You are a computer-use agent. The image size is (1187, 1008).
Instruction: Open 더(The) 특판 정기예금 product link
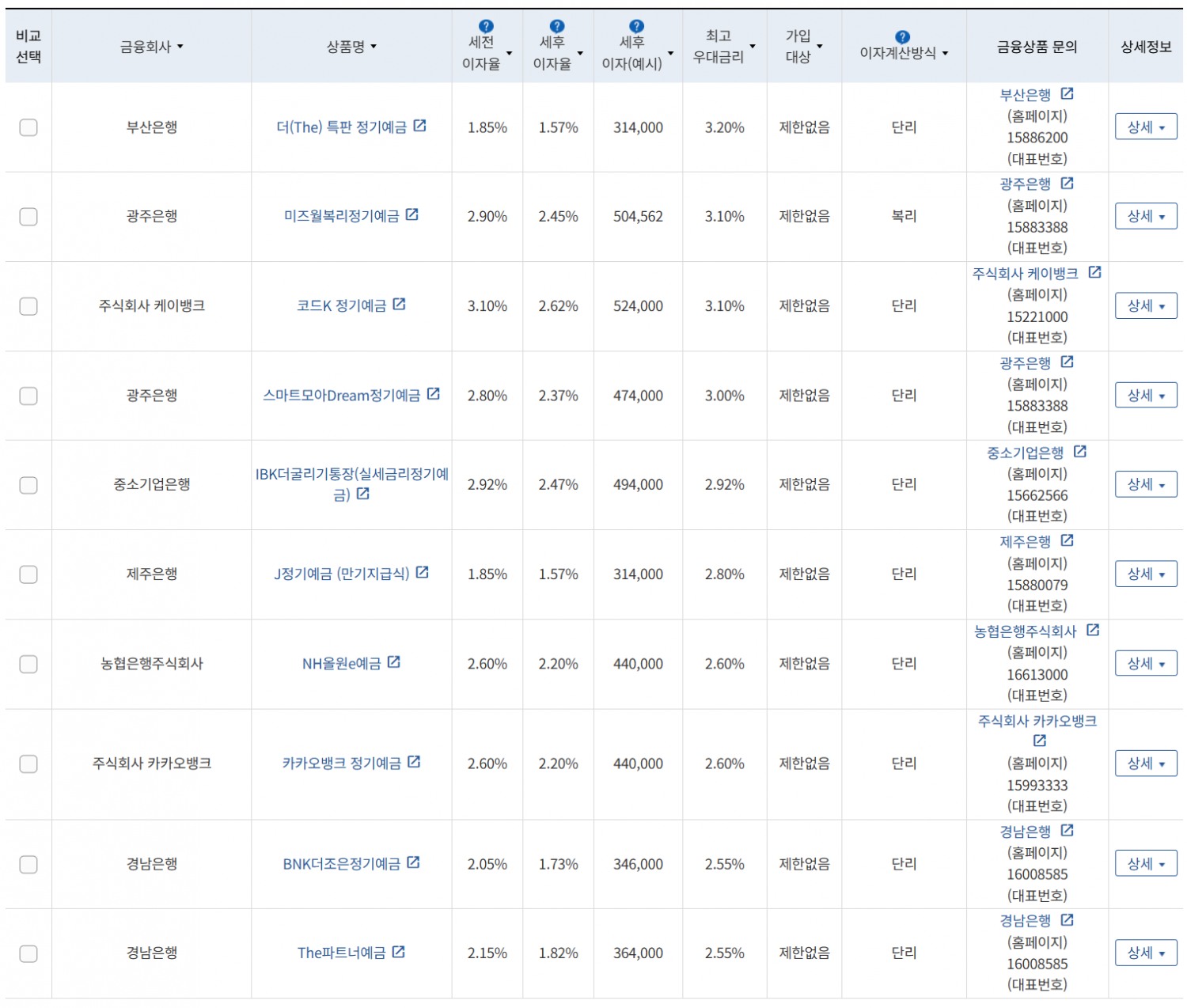coord(342,127)
